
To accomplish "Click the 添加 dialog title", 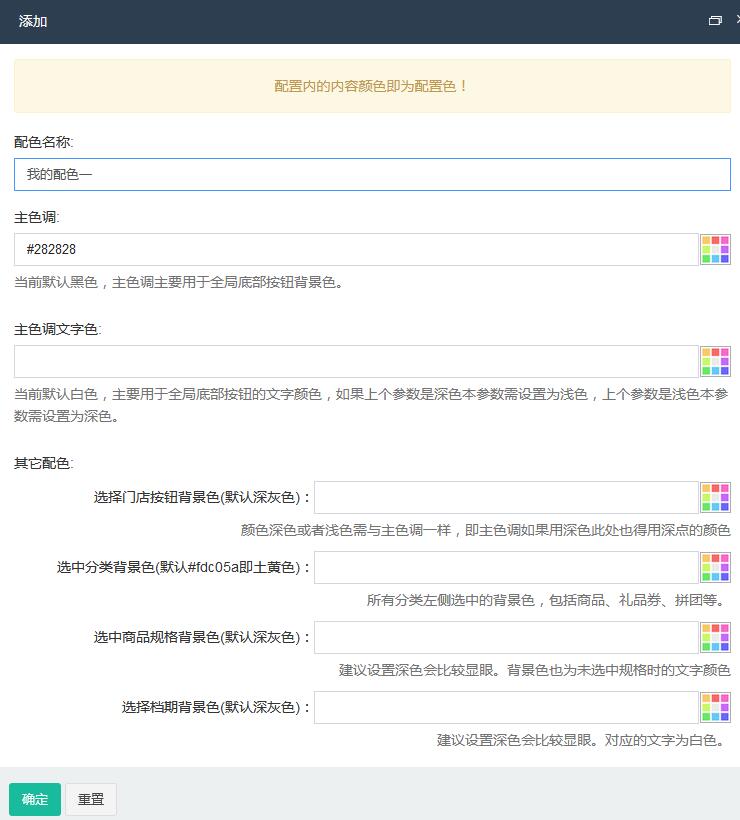I will pos(33,21).
